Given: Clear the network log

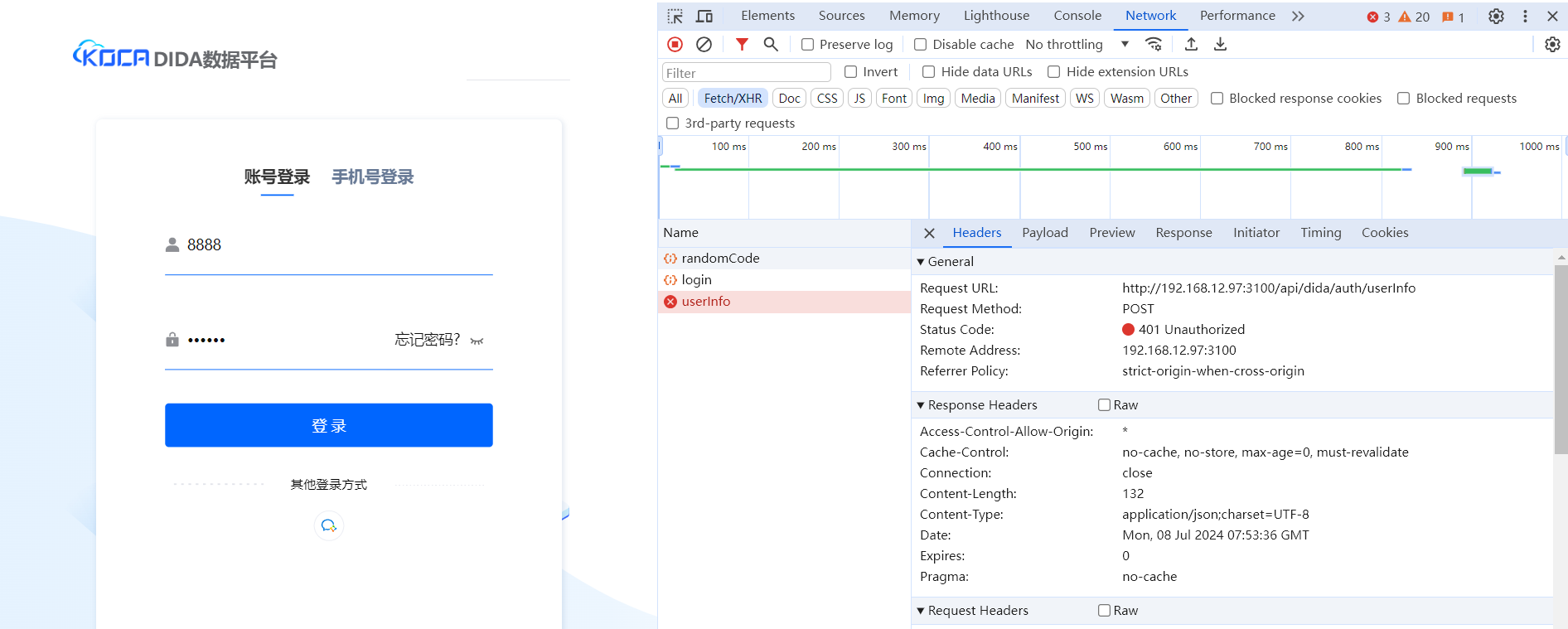Looking at the screenshot, I should pyautogui.click(x=704, y=45).
